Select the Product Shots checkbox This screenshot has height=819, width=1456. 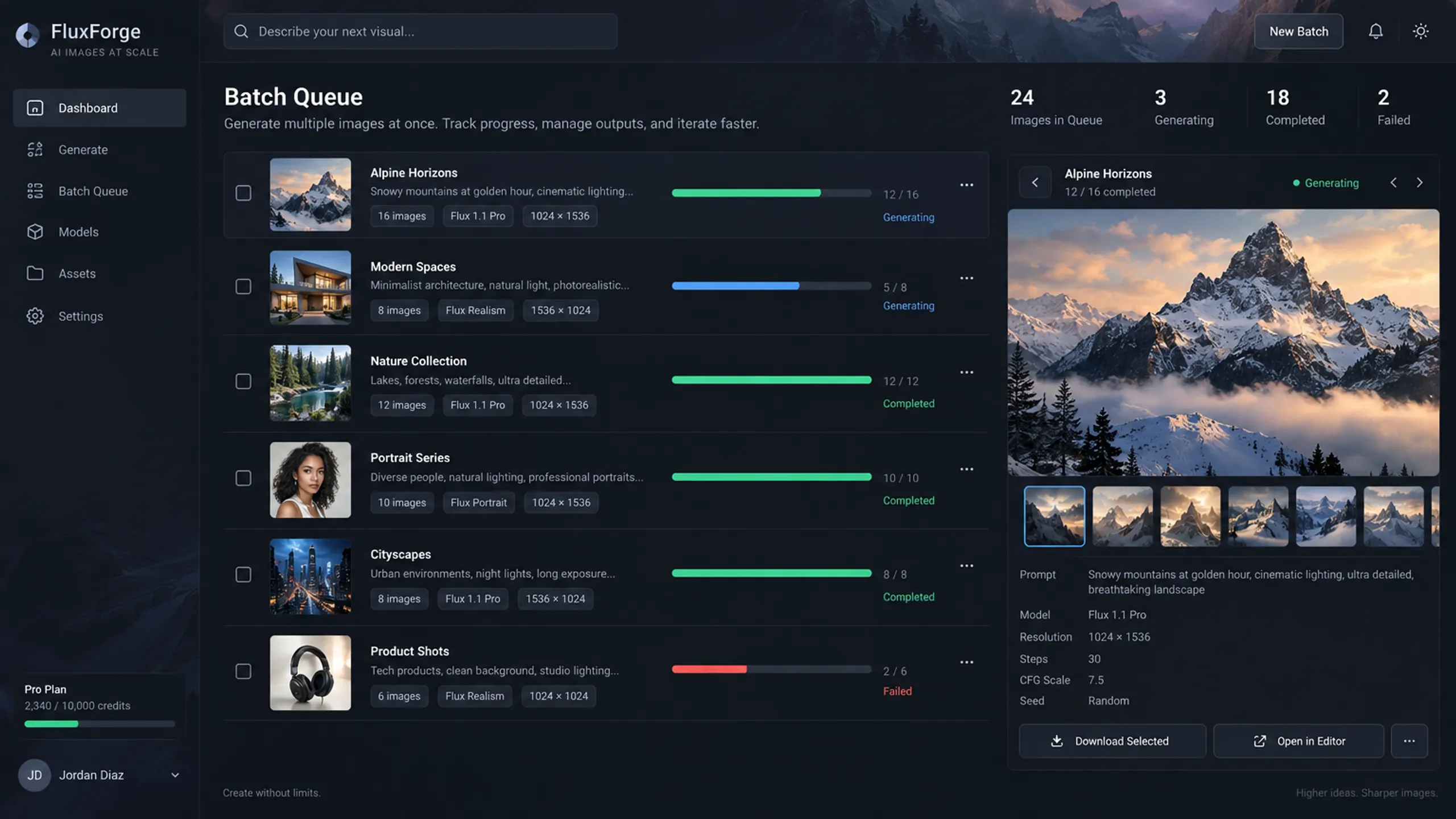(x=243, y=671)
